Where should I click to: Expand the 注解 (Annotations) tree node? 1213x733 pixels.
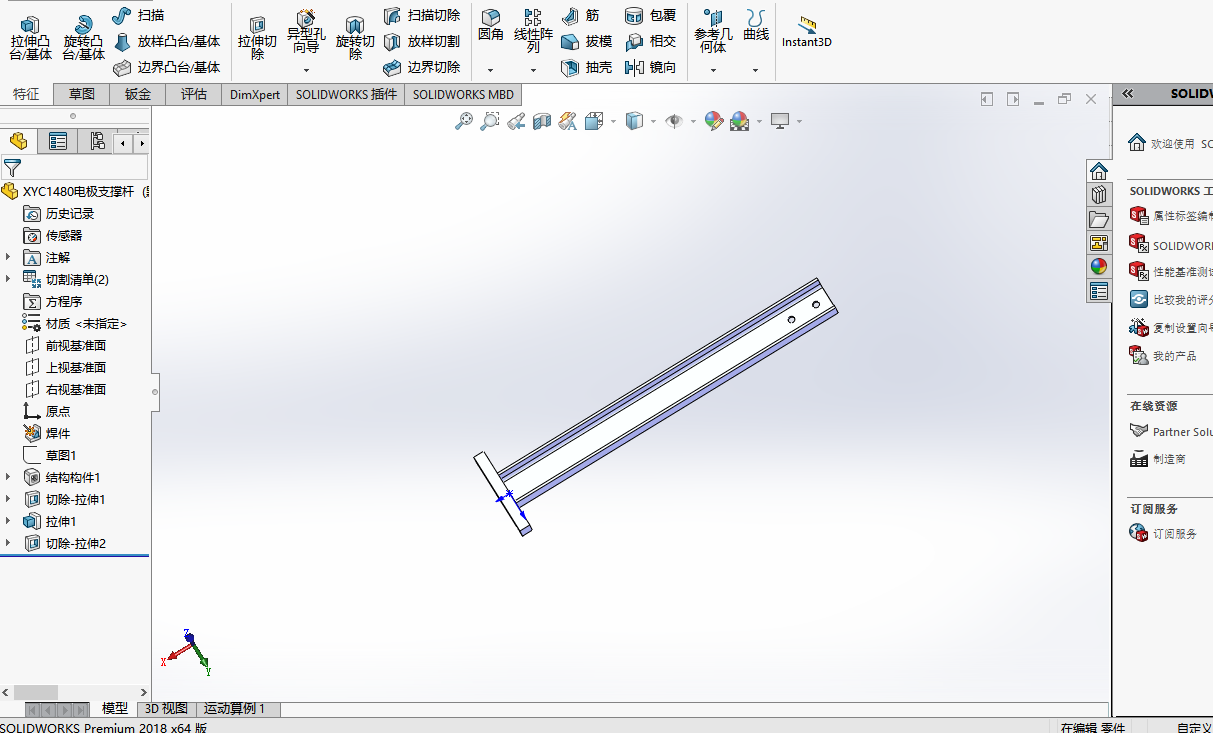[8, 257]
